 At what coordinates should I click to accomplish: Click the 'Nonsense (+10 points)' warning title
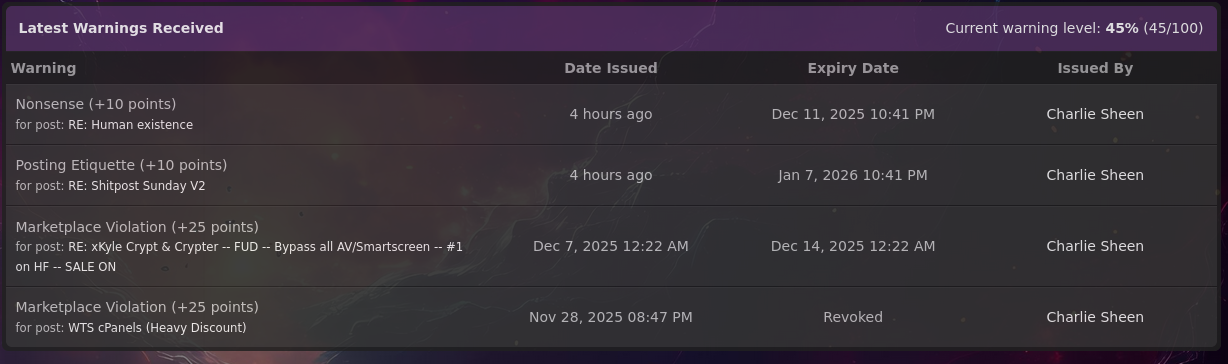96,104
